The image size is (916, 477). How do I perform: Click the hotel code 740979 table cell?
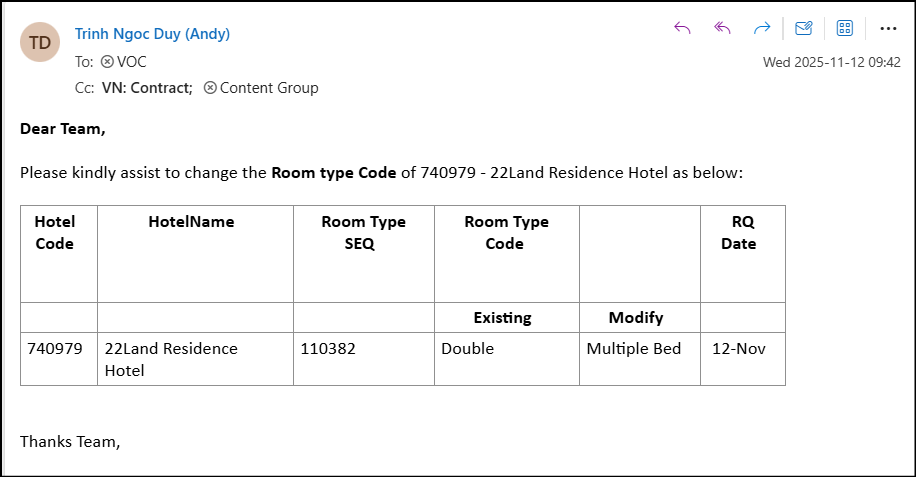(54, 349)
